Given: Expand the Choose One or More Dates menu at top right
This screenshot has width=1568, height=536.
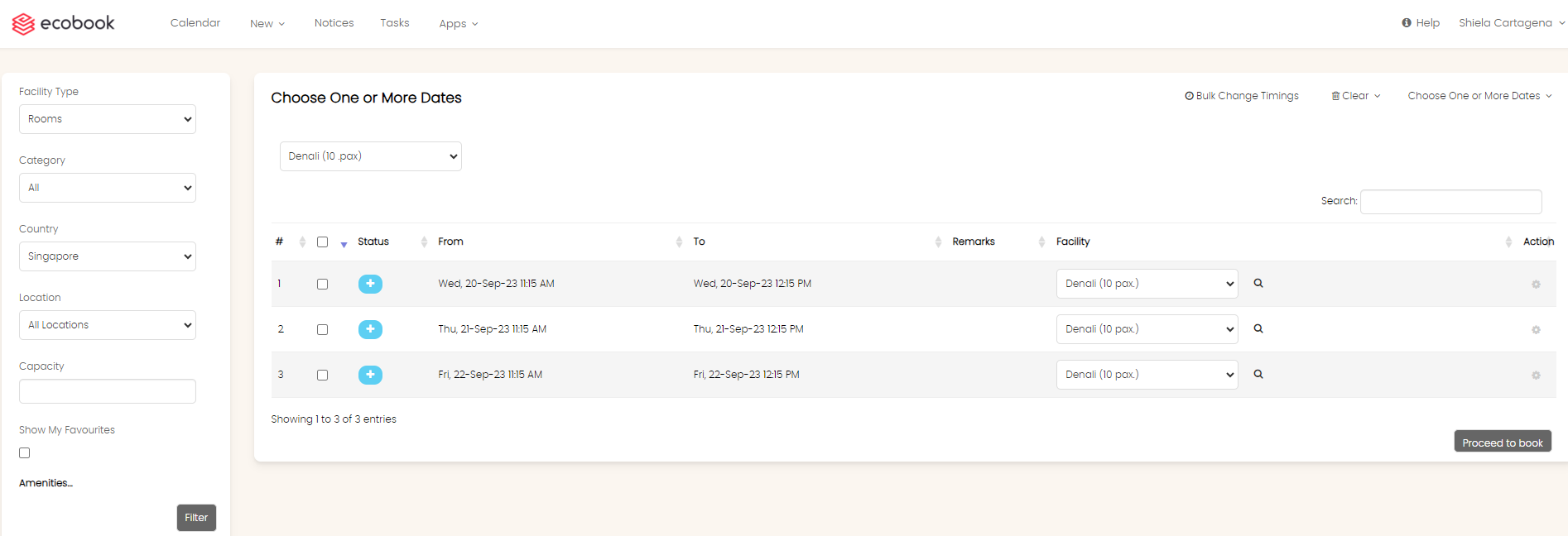Looking at the screenshot, I should 1479,96.
